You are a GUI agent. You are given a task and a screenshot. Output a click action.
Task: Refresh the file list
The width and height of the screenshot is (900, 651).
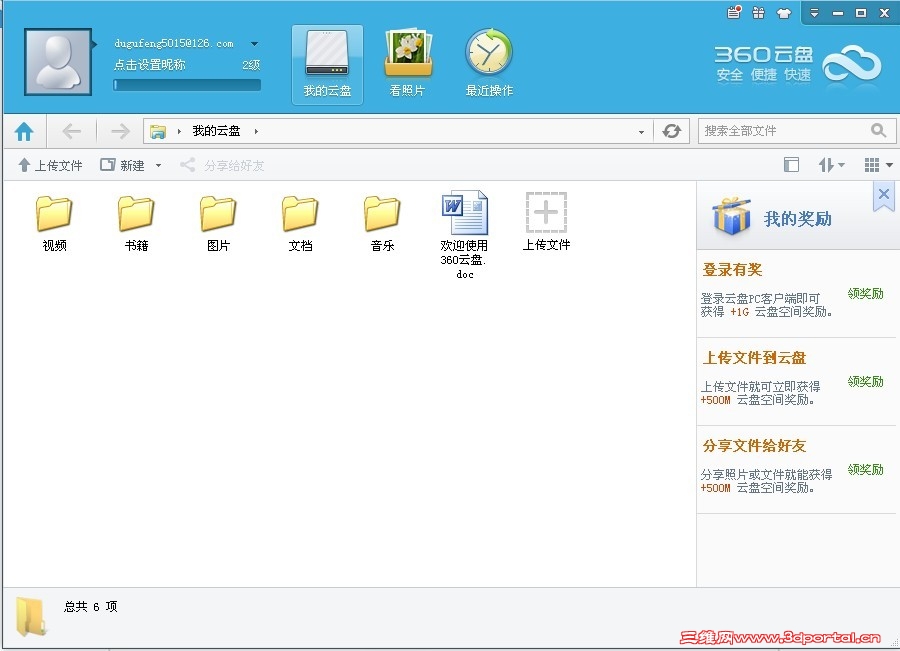672,131
